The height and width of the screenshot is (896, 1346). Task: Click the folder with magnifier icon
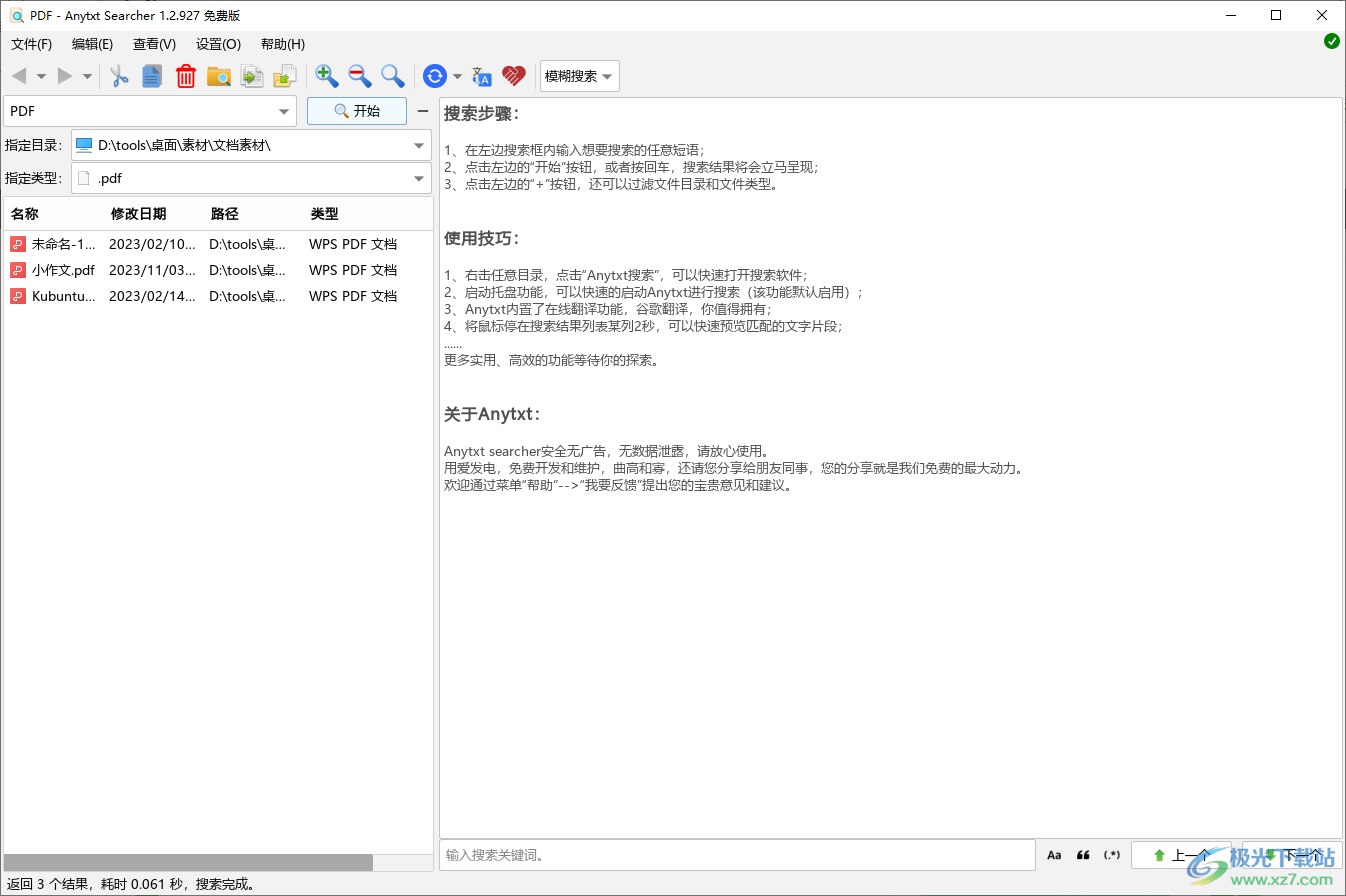click(x=219, y=76)
